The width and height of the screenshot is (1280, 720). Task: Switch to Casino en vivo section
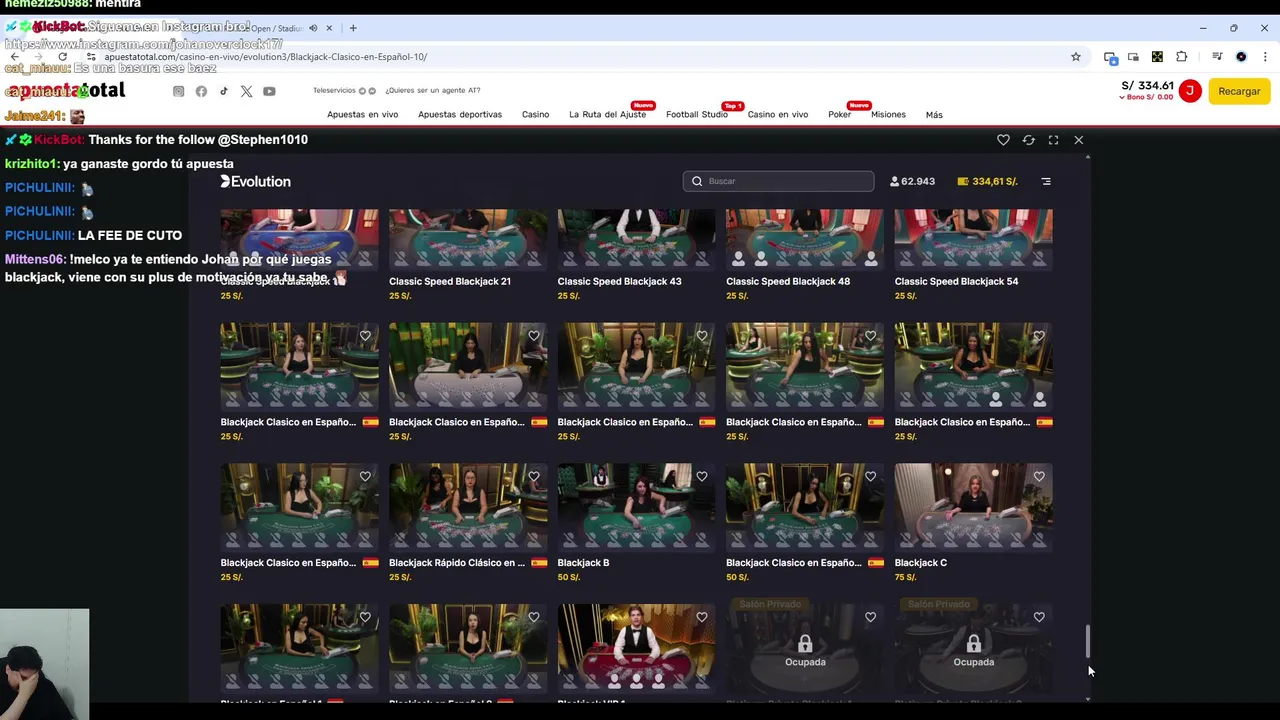click(778, 114)
